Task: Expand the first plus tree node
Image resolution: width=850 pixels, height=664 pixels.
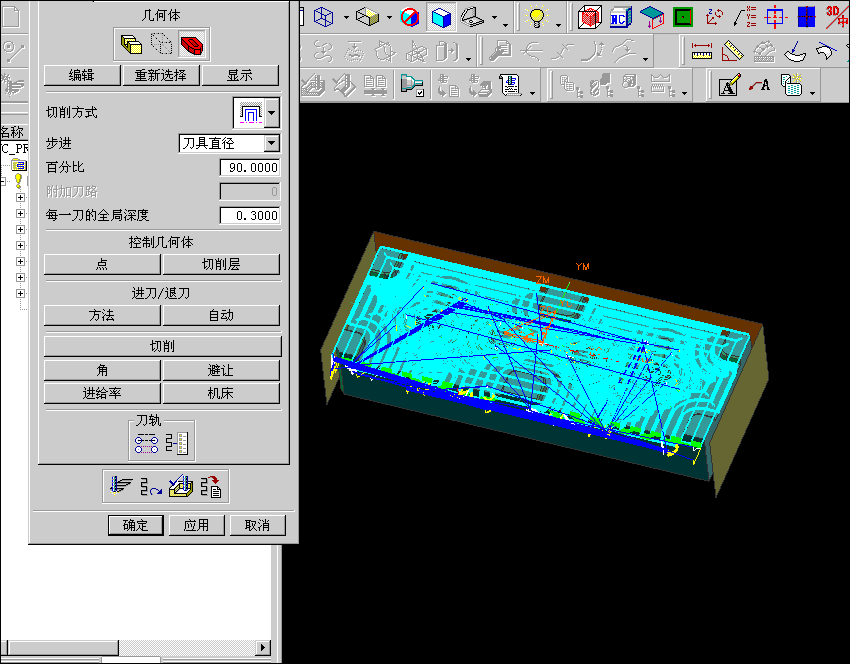Action: point(20,198)
